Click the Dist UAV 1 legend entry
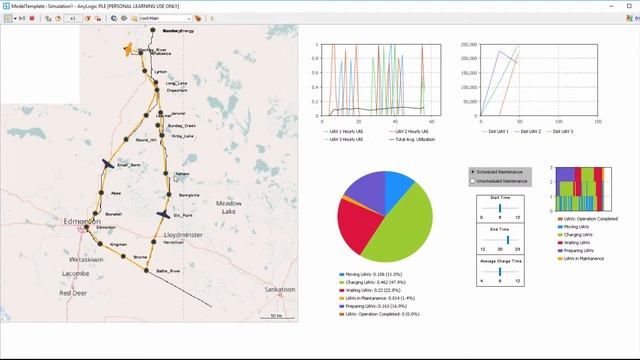Image resolution: width=640 pixels, height=360 pixels. click(496, 131)
